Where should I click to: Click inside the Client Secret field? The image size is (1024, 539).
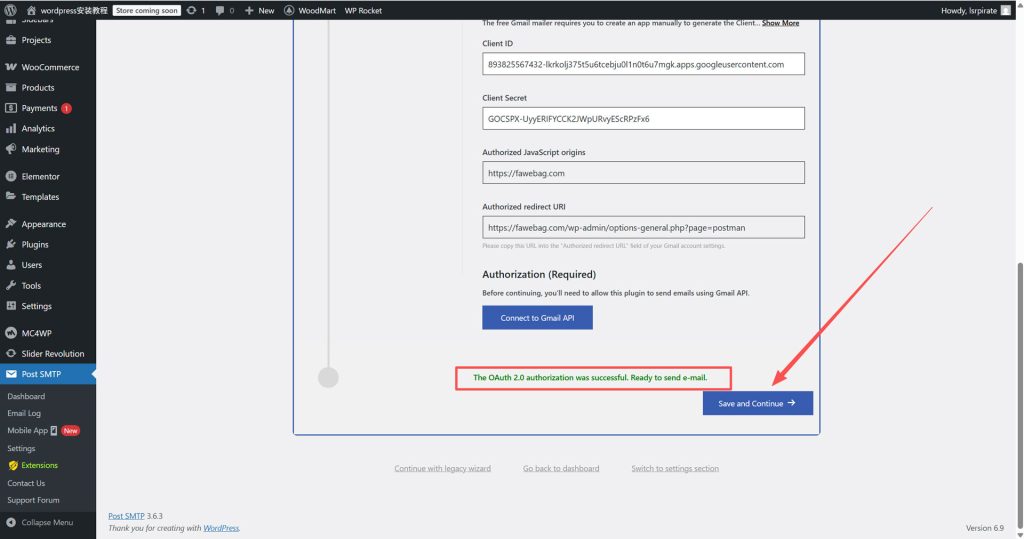(x=643, y=118)
